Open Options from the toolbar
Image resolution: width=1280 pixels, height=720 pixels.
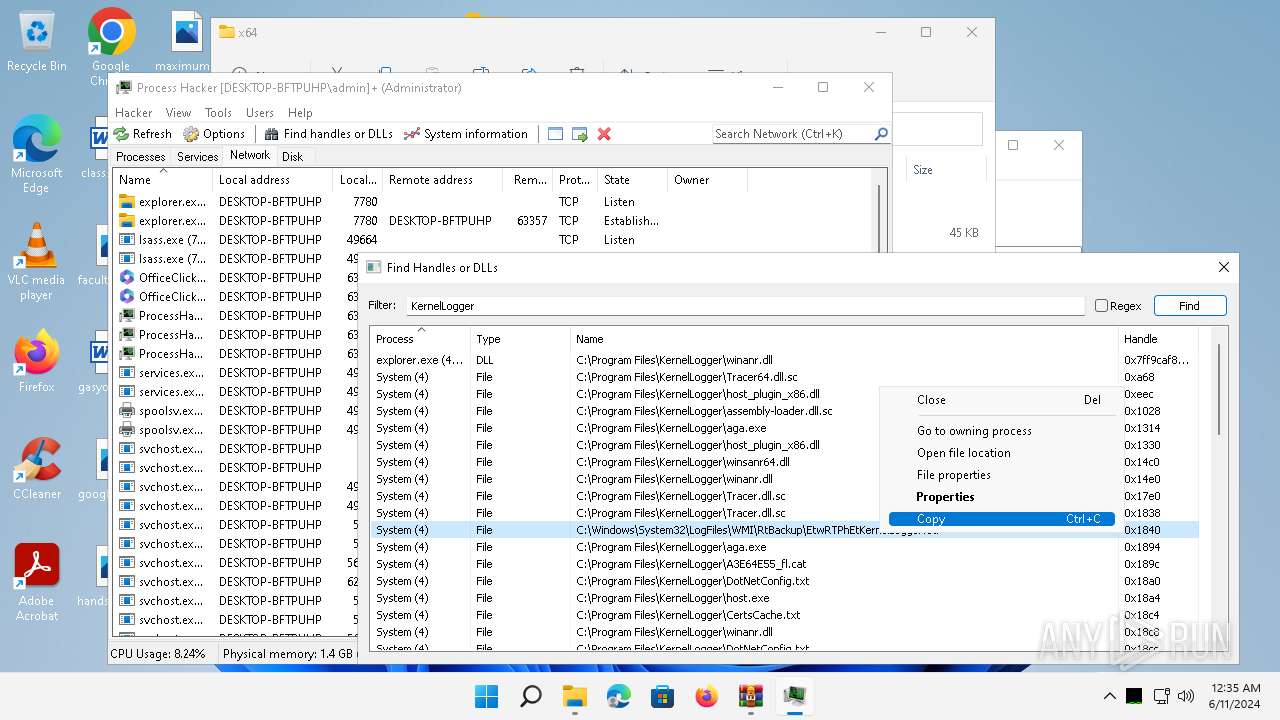213,134
